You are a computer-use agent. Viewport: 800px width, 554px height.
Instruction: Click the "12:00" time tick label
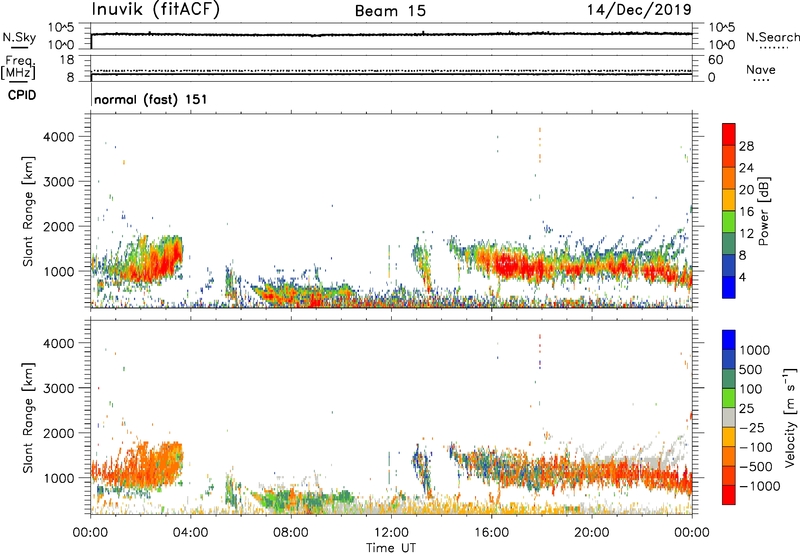point(391,533)
